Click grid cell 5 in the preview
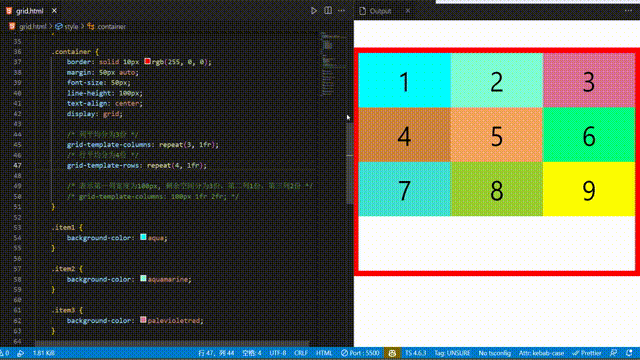 [497, 135]
